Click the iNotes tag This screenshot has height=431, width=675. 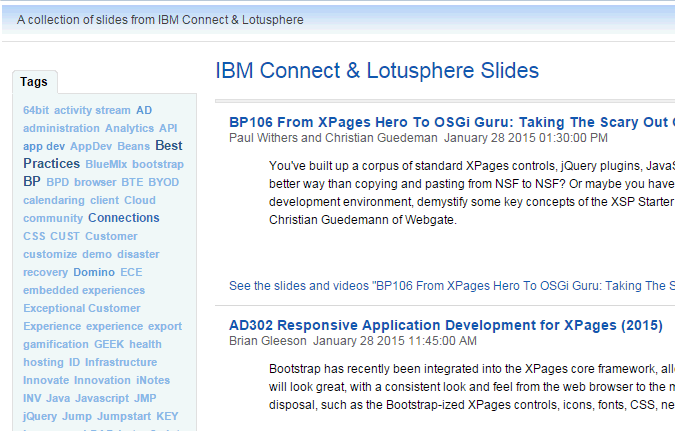[153, 380]
